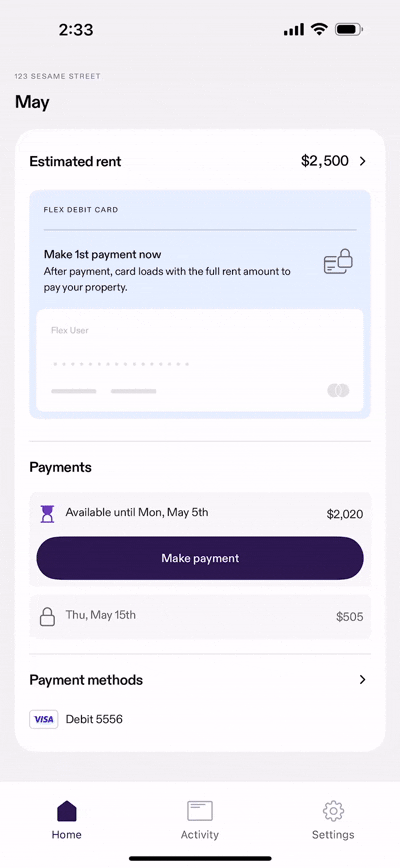Expand Payment methods with the chevron

pos(363,680)
